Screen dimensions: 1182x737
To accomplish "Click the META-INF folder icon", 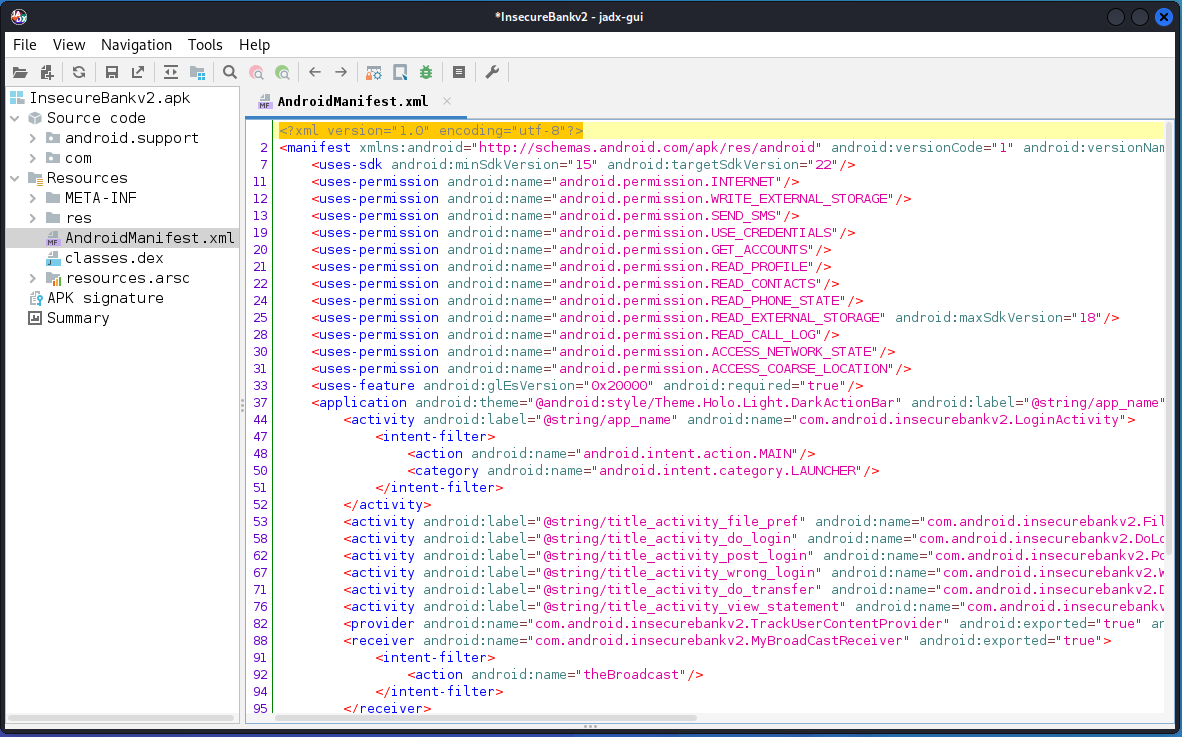I will (x=53, y=198).
